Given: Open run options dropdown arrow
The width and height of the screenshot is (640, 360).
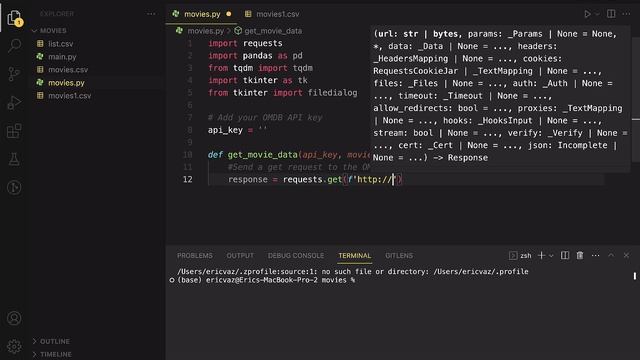Looking at the screenshot, I should (597, 14).
